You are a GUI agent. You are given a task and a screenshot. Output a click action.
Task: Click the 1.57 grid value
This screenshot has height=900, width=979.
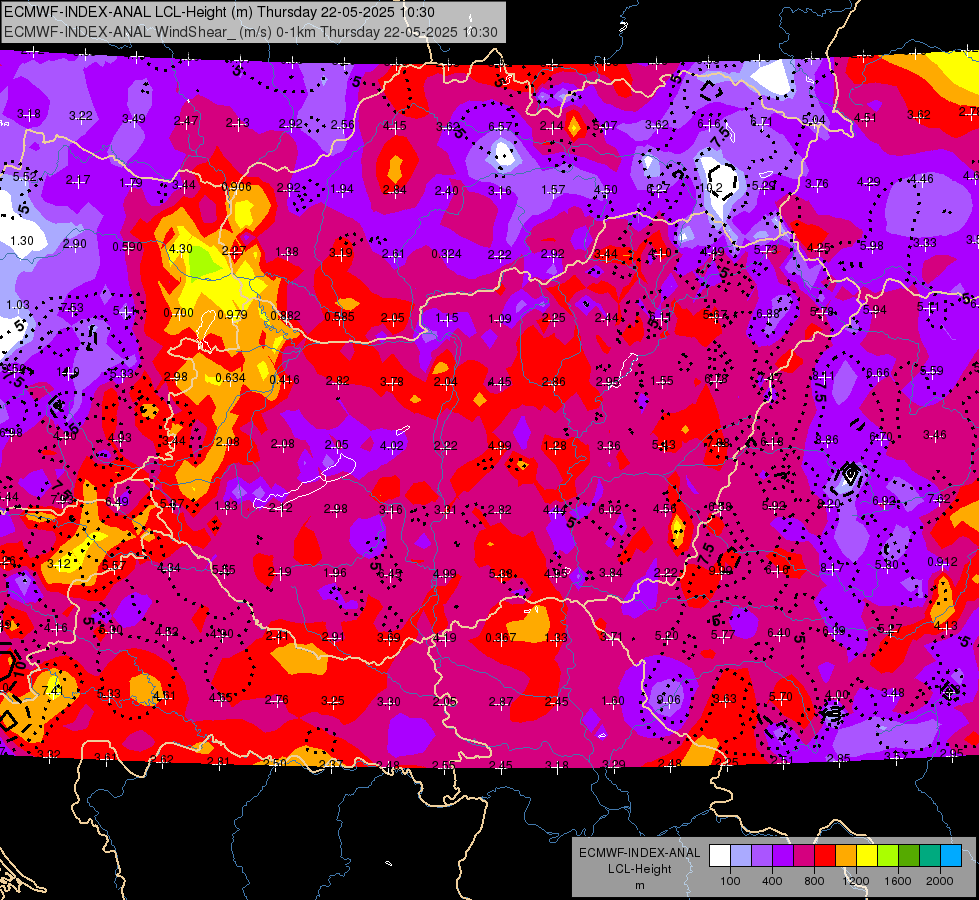(x=553, y=189)
